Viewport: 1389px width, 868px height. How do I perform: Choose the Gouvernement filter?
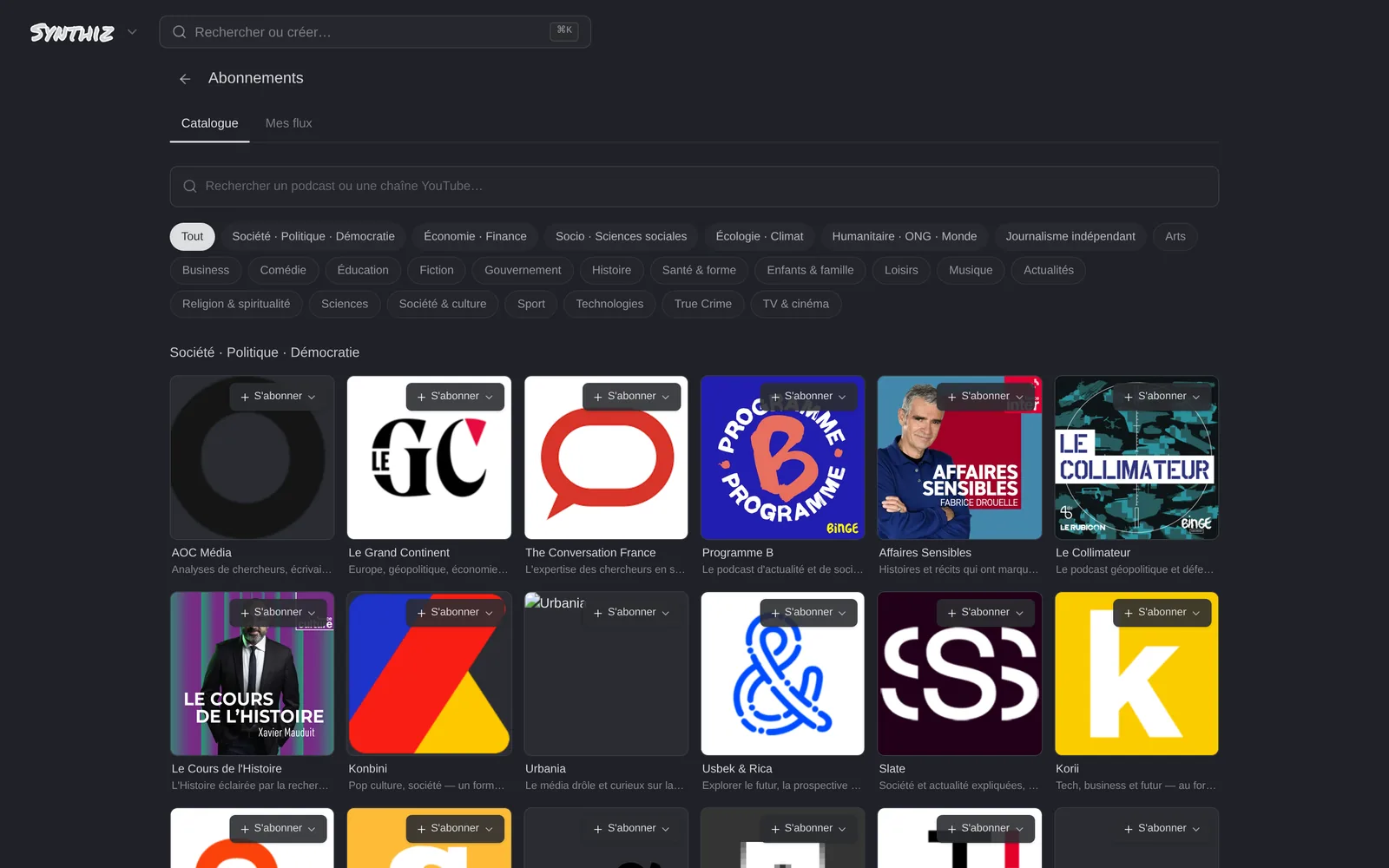[x=523, y=270]
